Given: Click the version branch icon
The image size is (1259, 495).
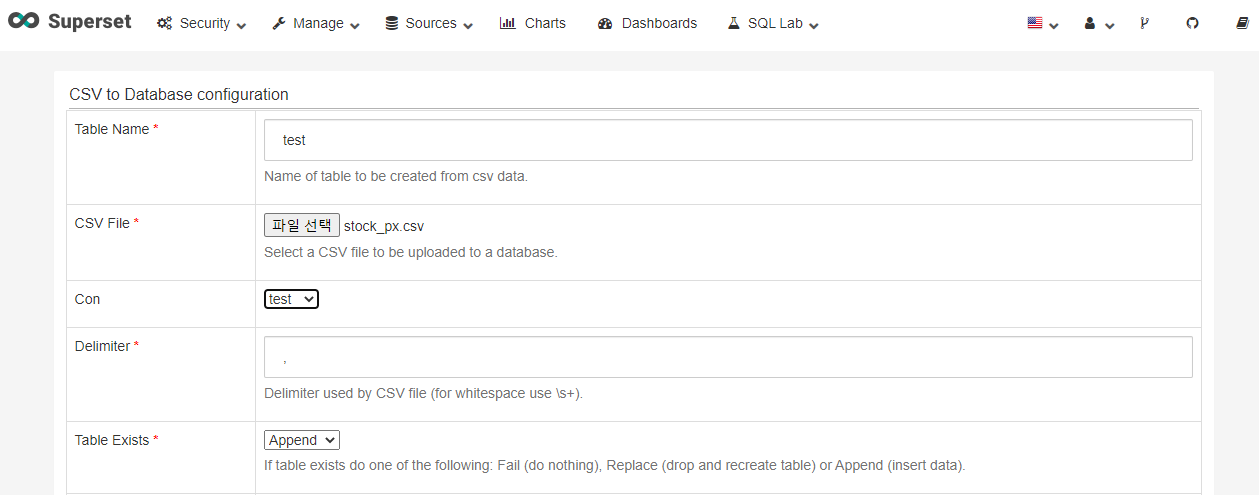Looking at the screenshot, I should (1144, 23).
